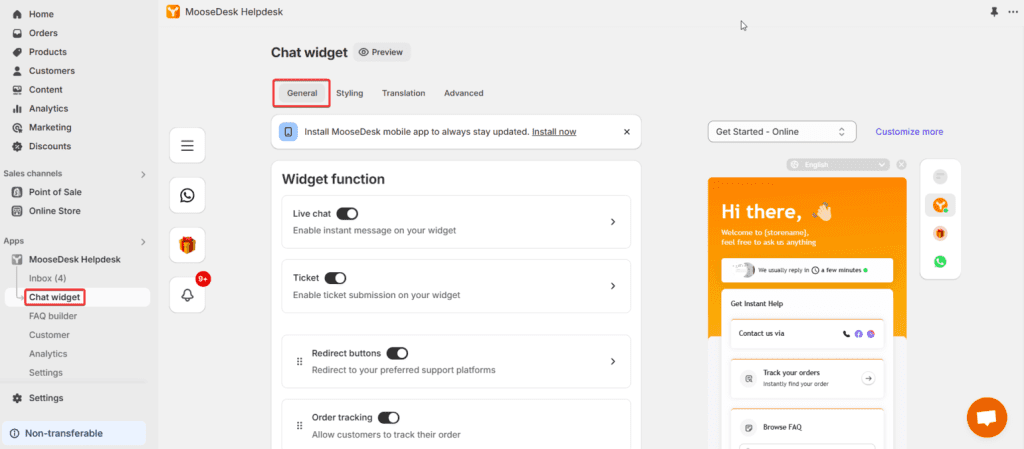Click the Non-transferable info badge
This screenshot has width=1024, height=449.
(73, 433)
